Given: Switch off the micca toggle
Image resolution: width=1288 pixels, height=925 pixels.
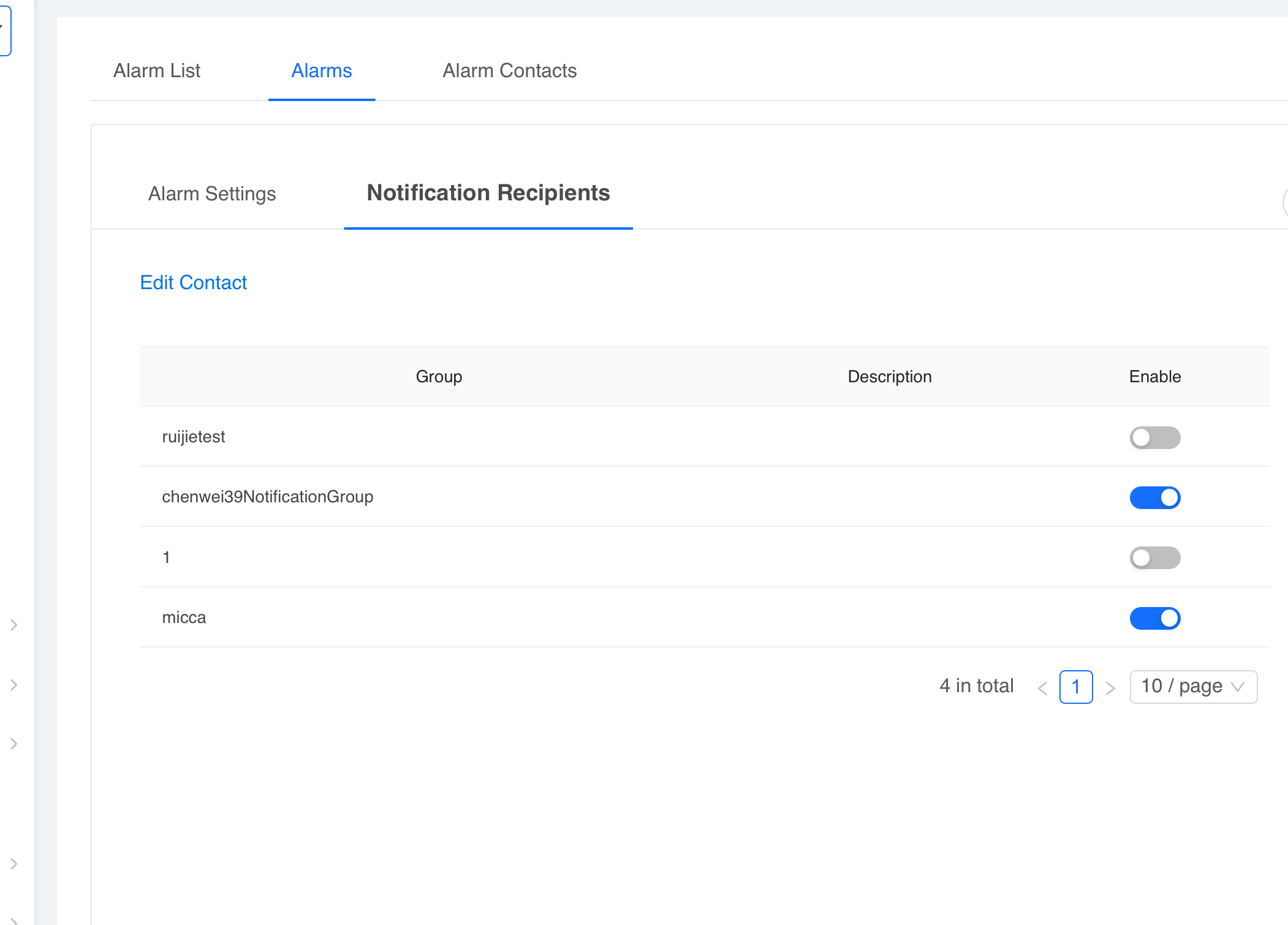Looking at the screenshot, I should click(x=1154, y=618).
